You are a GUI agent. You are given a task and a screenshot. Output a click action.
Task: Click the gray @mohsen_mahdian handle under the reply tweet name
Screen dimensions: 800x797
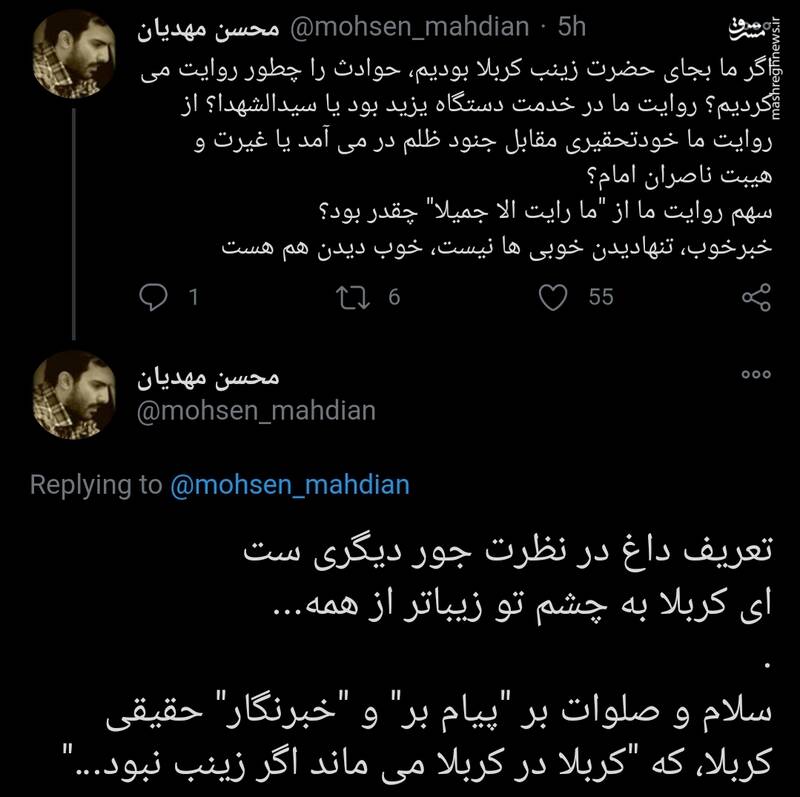coord(254,410)
